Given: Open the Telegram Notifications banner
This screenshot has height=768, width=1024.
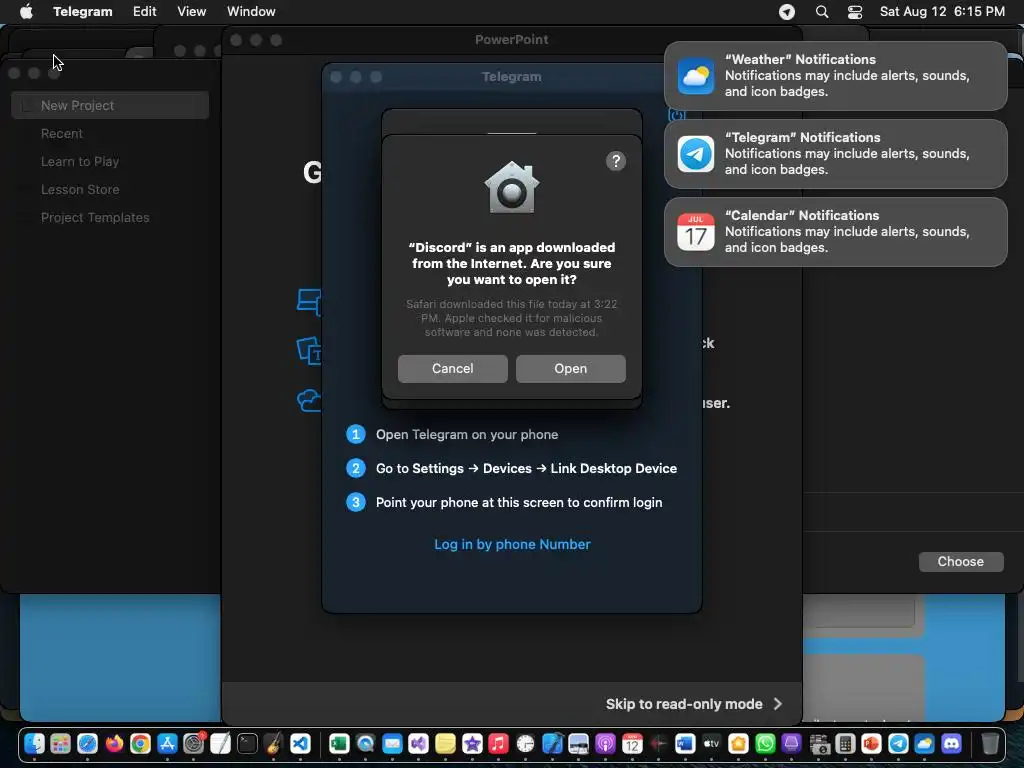Looking at the screenshot, I should click(835, 154).
